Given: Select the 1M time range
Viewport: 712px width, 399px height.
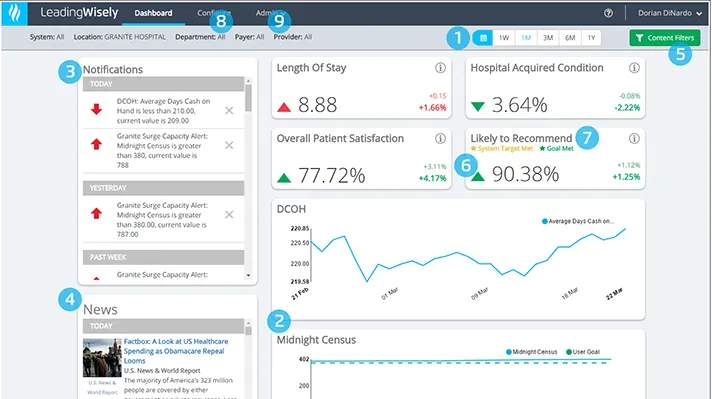Looking at the screenshot, I should coord(526,38).
